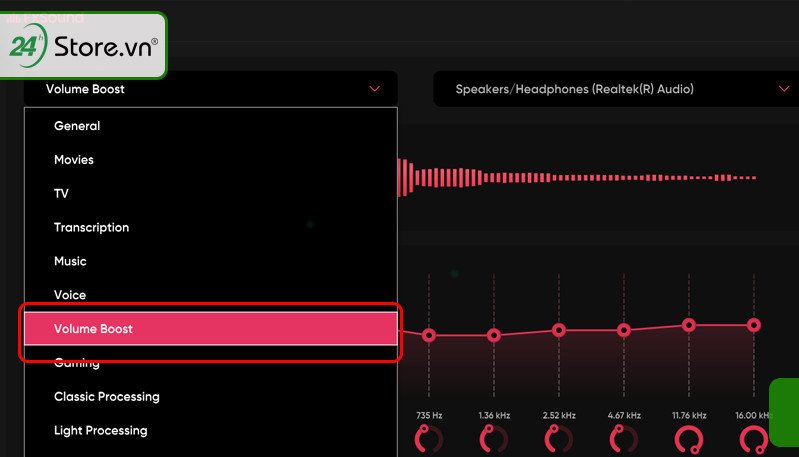
Task: Click the 735 Hz equalizer band point
Action: tap(429, 335)
